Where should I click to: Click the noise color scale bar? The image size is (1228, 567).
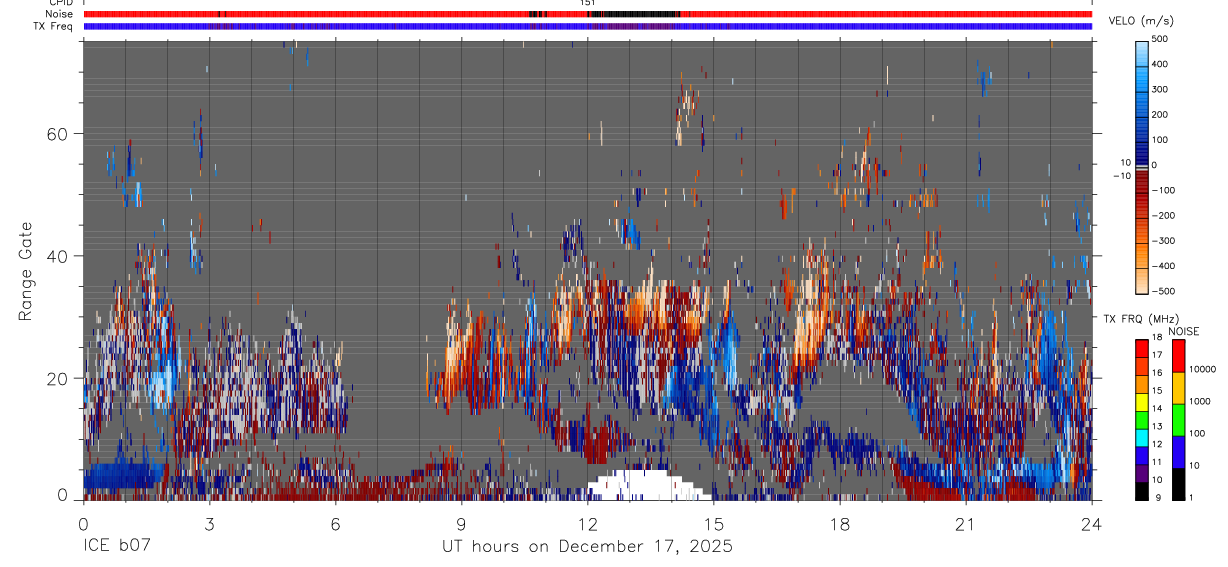(x=1179, y=419)
